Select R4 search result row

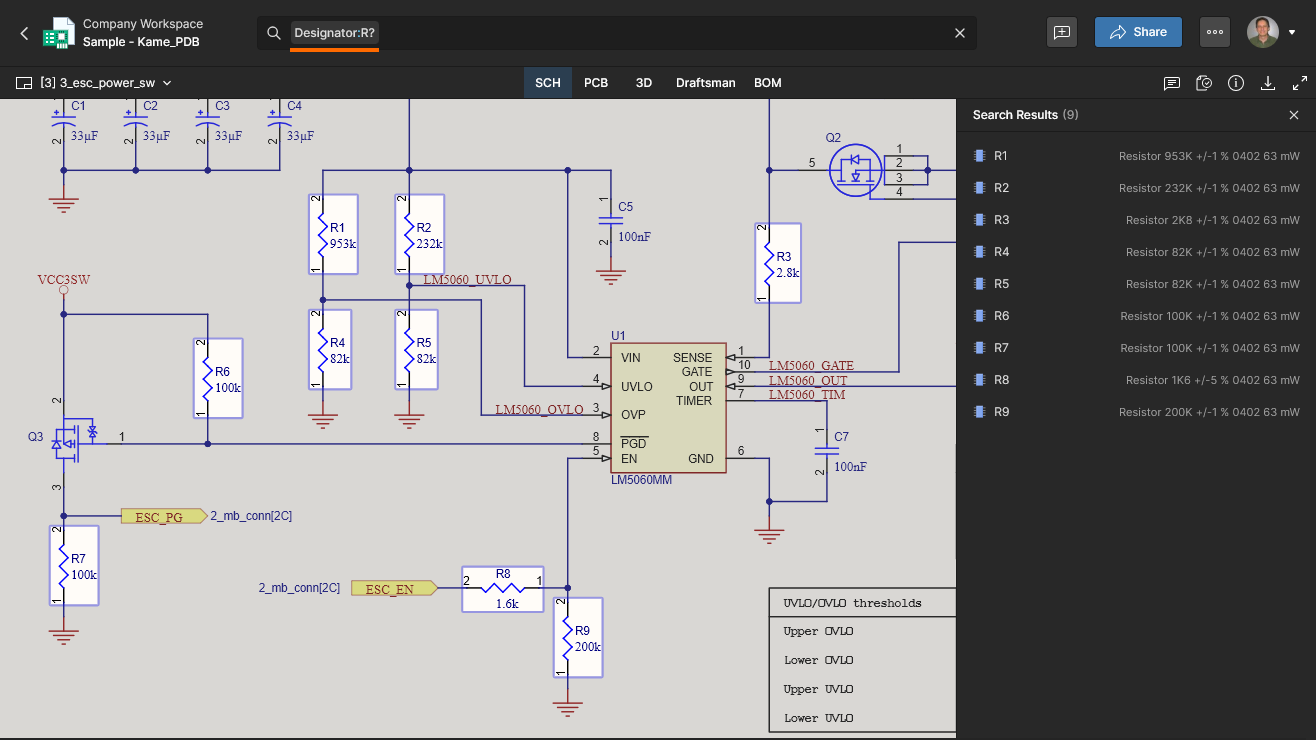pos(1136,252)
